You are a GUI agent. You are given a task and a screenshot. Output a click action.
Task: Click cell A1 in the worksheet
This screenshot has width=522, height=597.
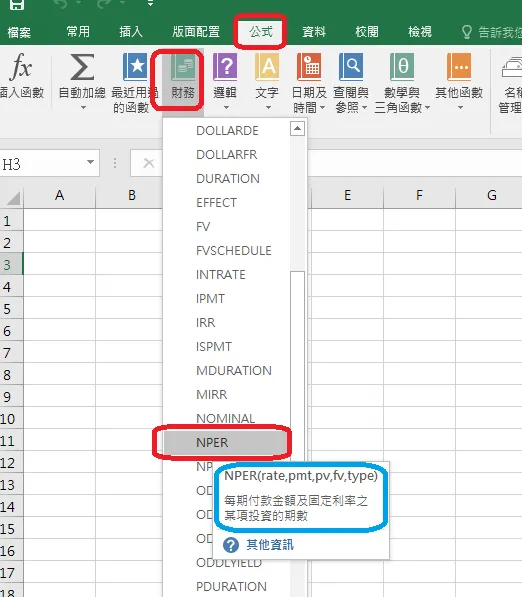click(x=59, y=220)
